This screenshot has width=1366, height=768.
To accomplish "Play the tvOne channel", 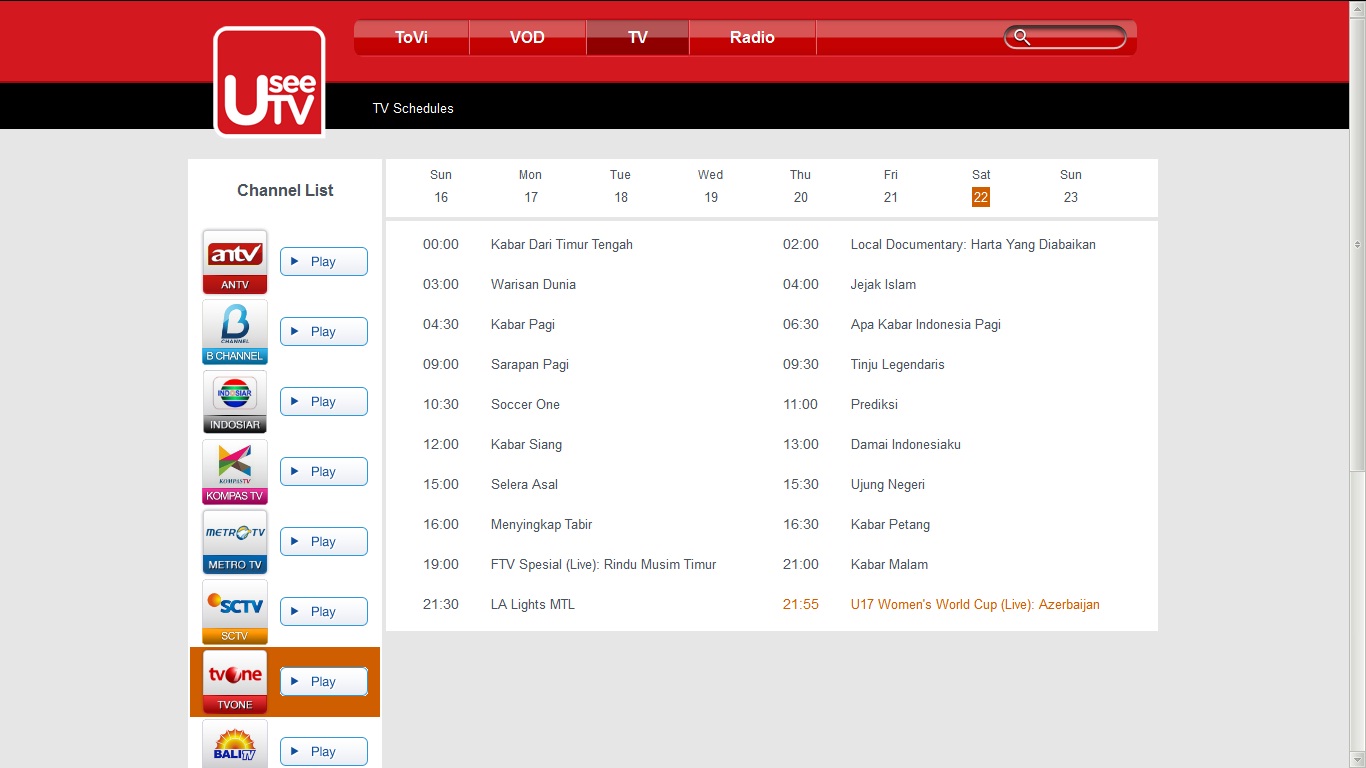I will coord(324,682).
